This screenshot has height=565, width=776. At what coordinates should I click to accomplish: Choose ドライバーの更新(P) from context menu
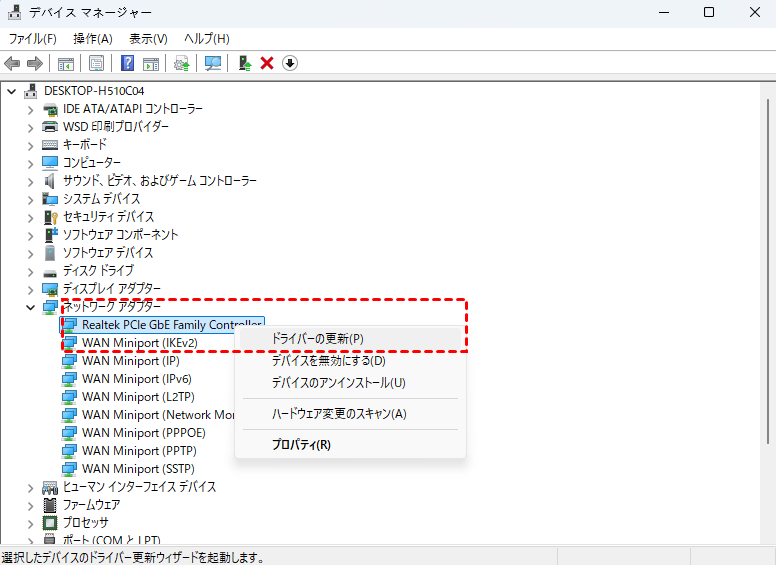pyautogui.click(x=317, y=339)
